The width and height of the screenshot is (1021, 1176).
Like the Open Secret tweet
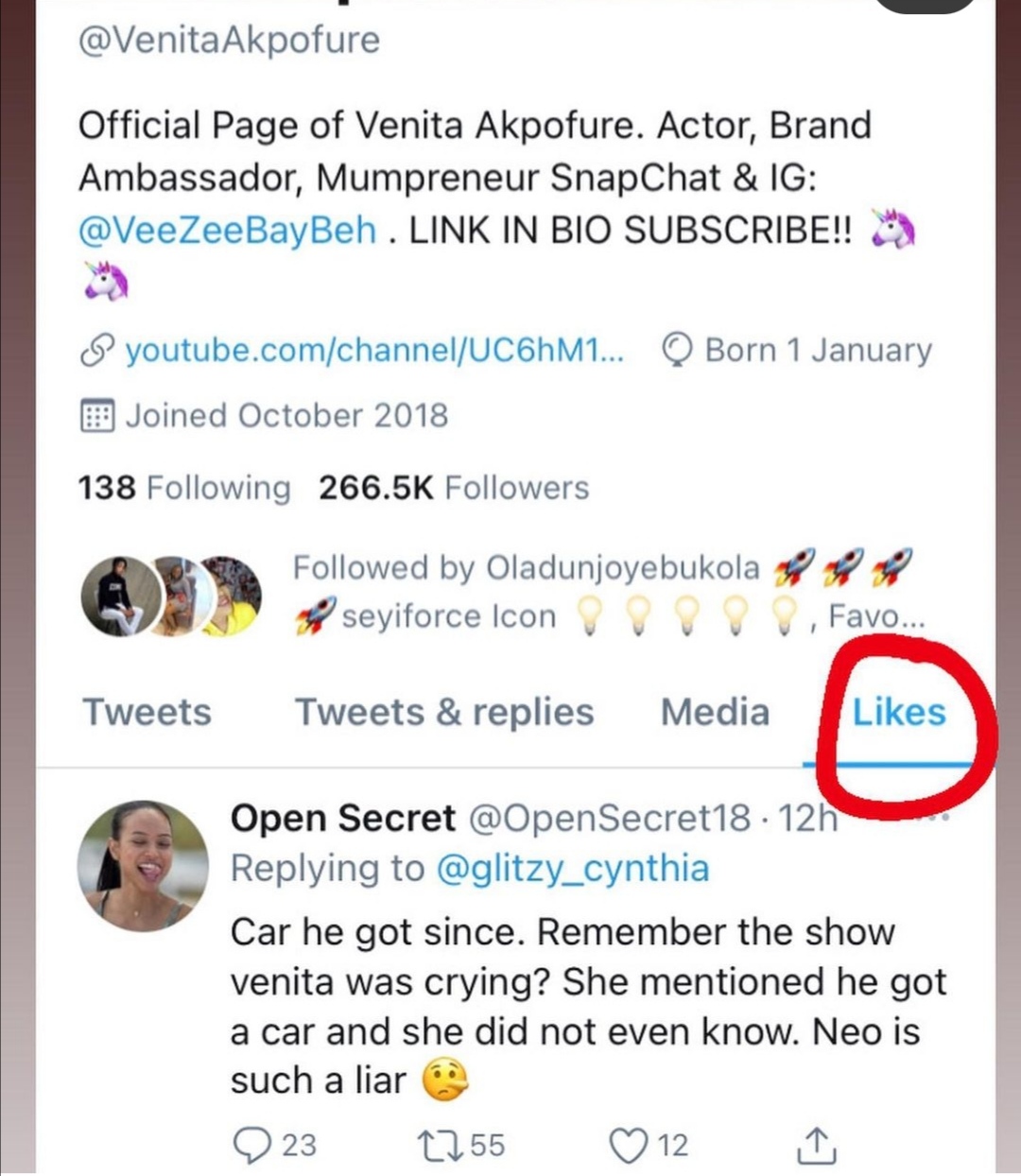click(x=627, y=1145)
